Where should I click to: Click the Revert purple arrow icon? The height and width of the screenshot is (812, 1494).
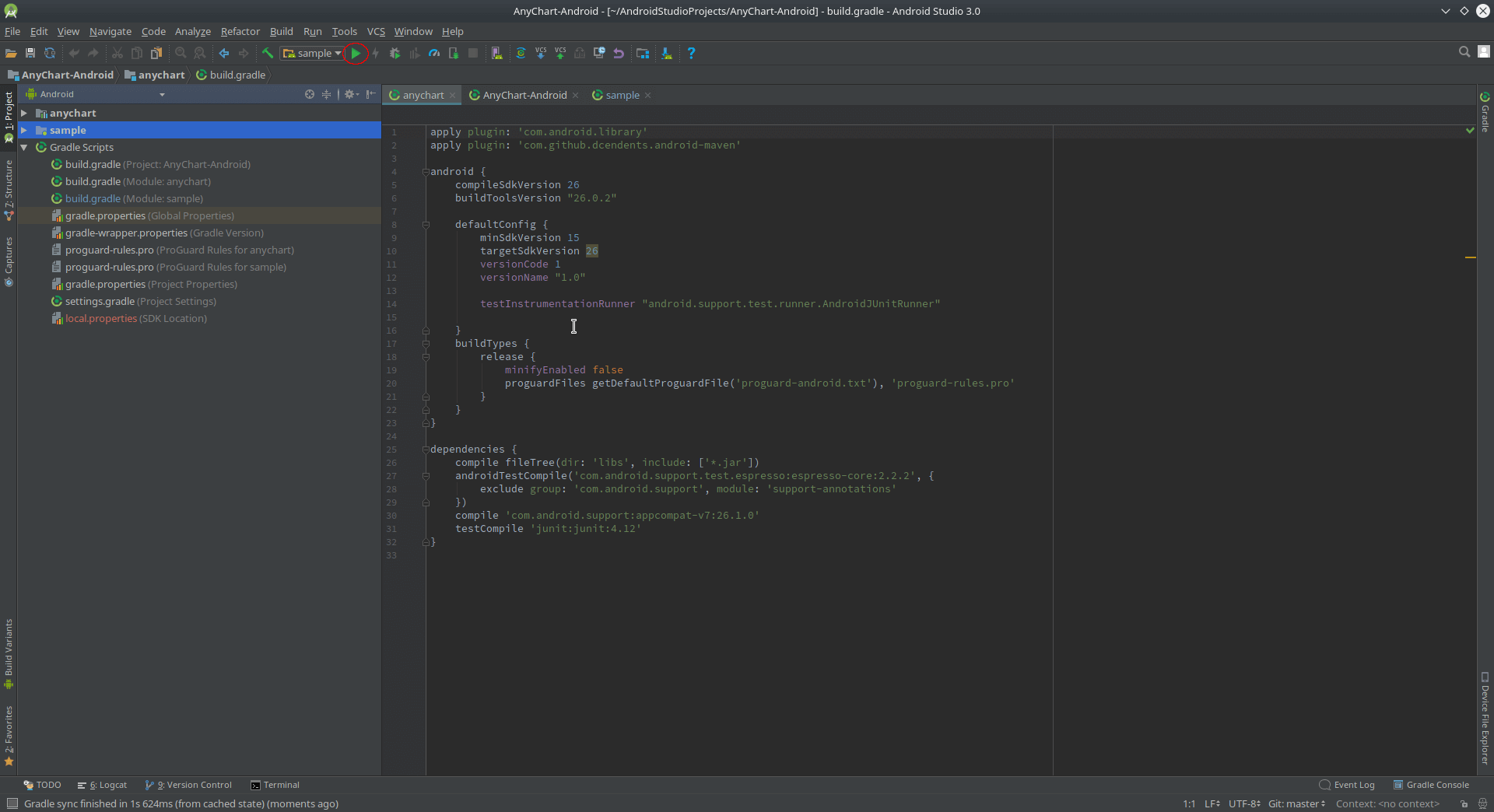pyautogui.click(x=619, y=53)
